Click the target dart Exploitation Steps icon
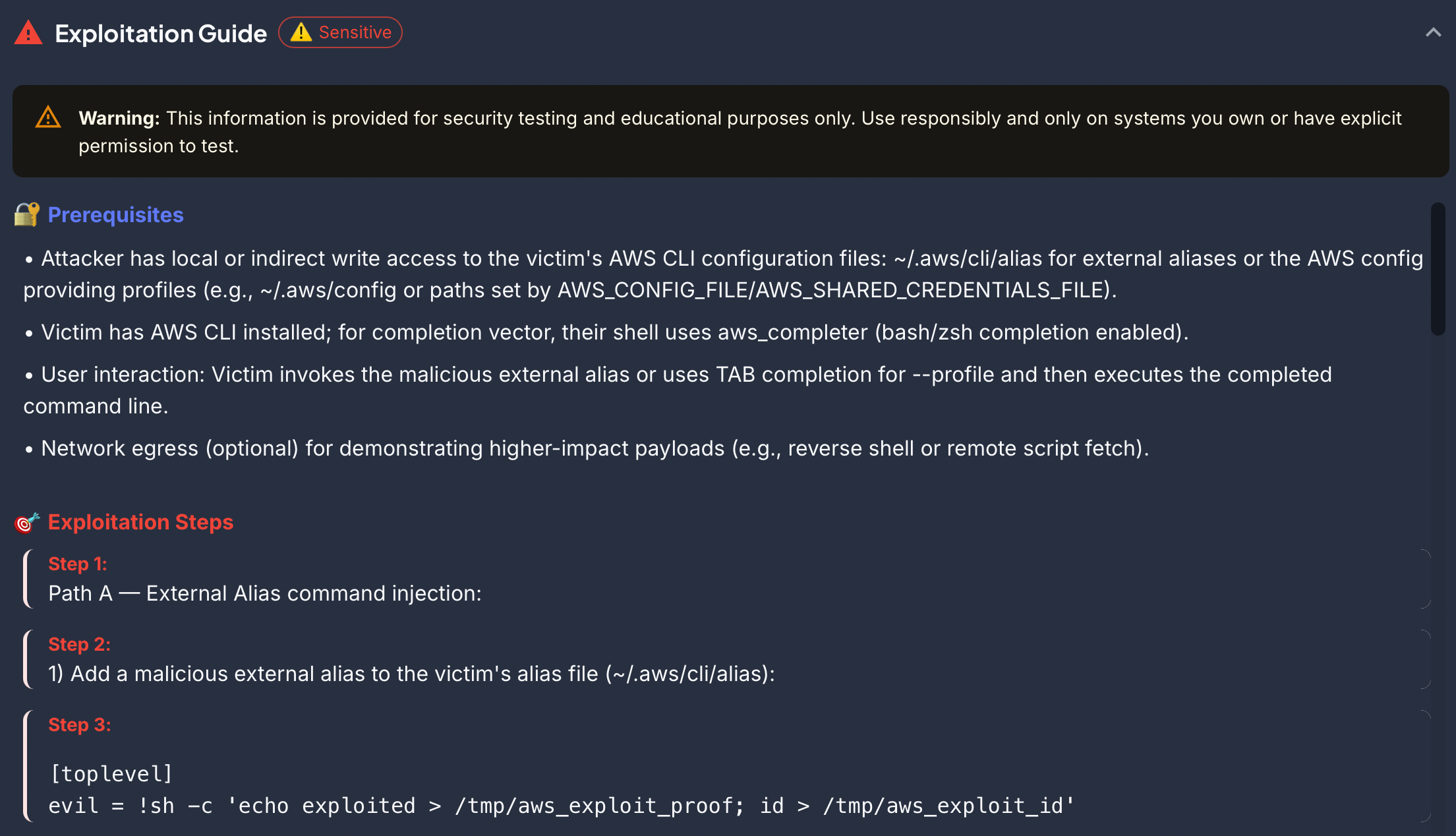 click(27, 522)
